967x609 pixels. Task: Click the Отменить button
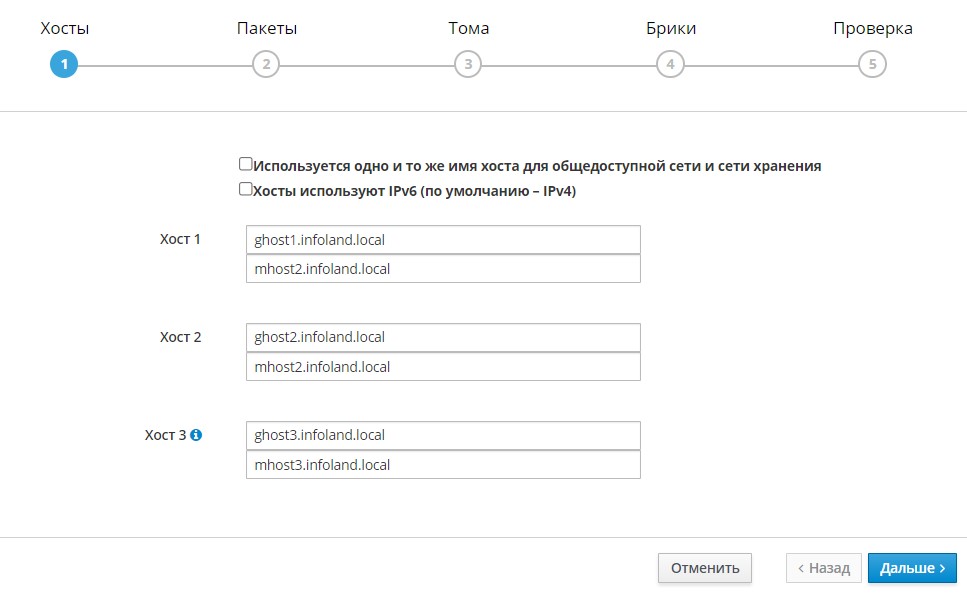pyautogui.click(x=705, y=568)
